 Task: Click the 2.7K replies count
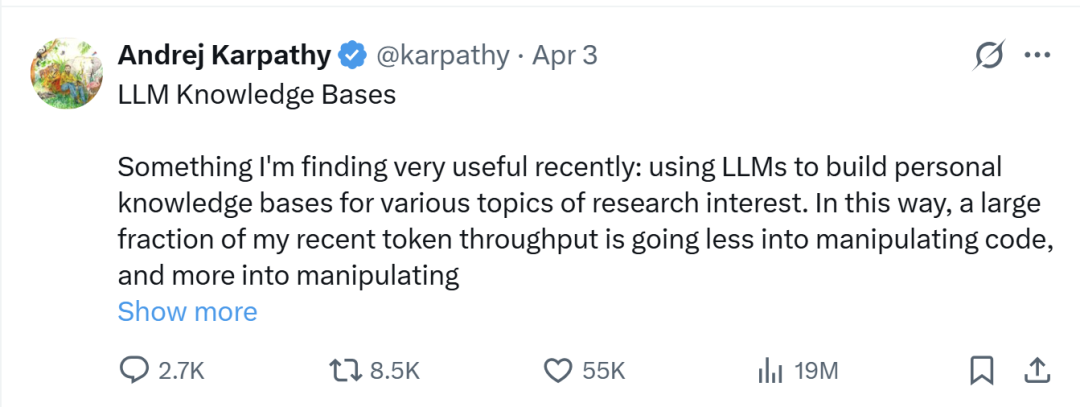tap(181, 371)
